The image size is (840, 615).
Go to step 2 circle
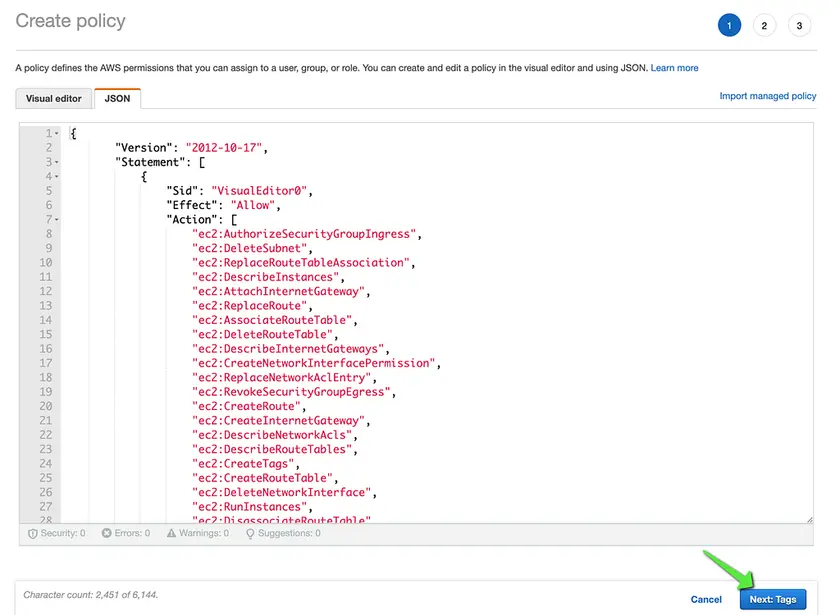point(764,25)
